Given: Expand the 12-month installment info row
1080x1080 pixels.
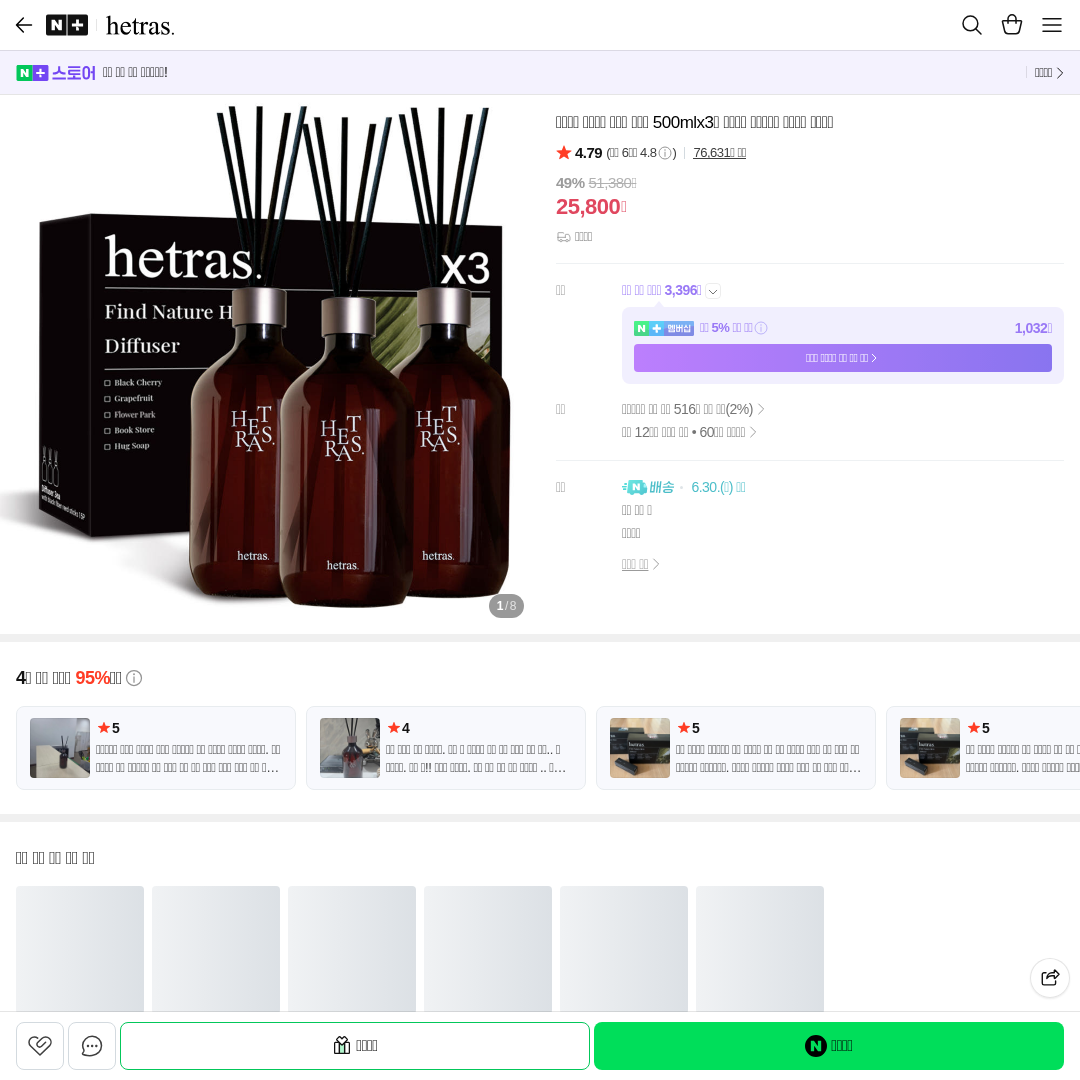Looking at the screenshot, I should pyautogui.click(x=689, y=432).
